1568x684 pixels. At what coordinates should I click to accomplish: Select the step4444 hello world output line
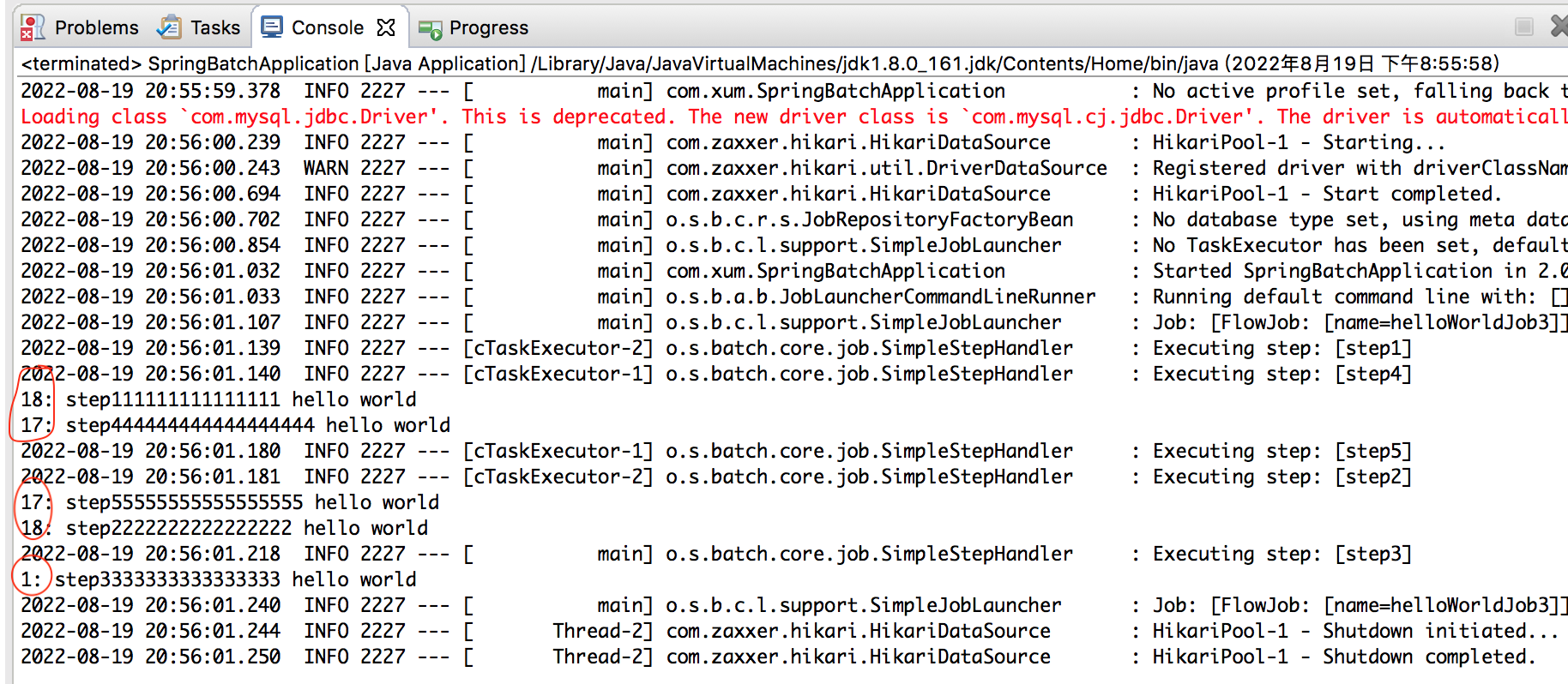pyautogui.click(x=257, y=425)
